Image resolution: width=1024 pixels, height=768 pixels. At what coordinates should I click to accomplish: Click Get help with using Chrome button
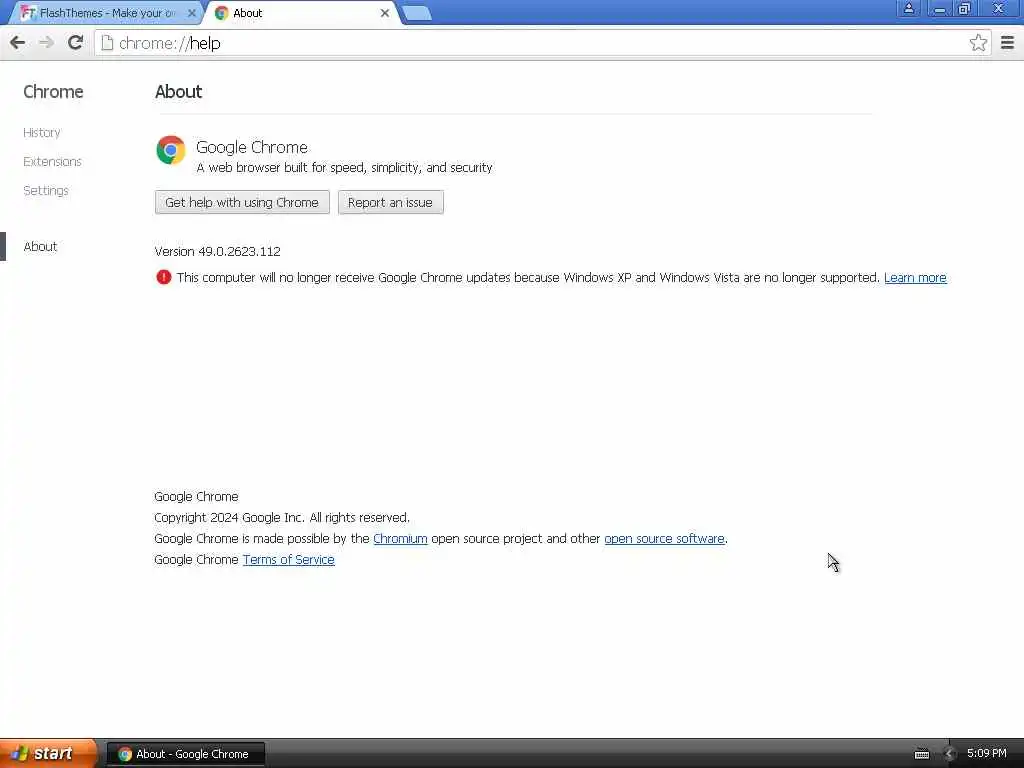(242, 202)
